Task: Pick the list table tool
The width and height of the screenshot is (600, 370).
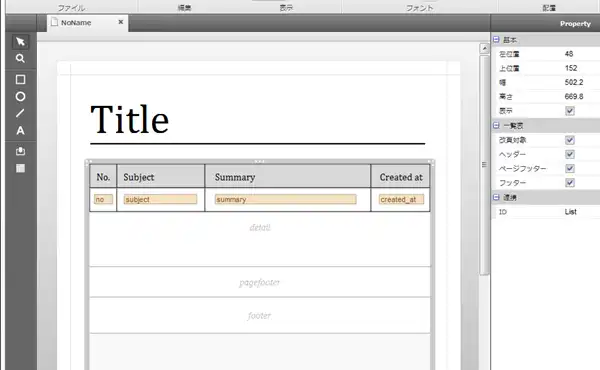Action: click(20, 168)
